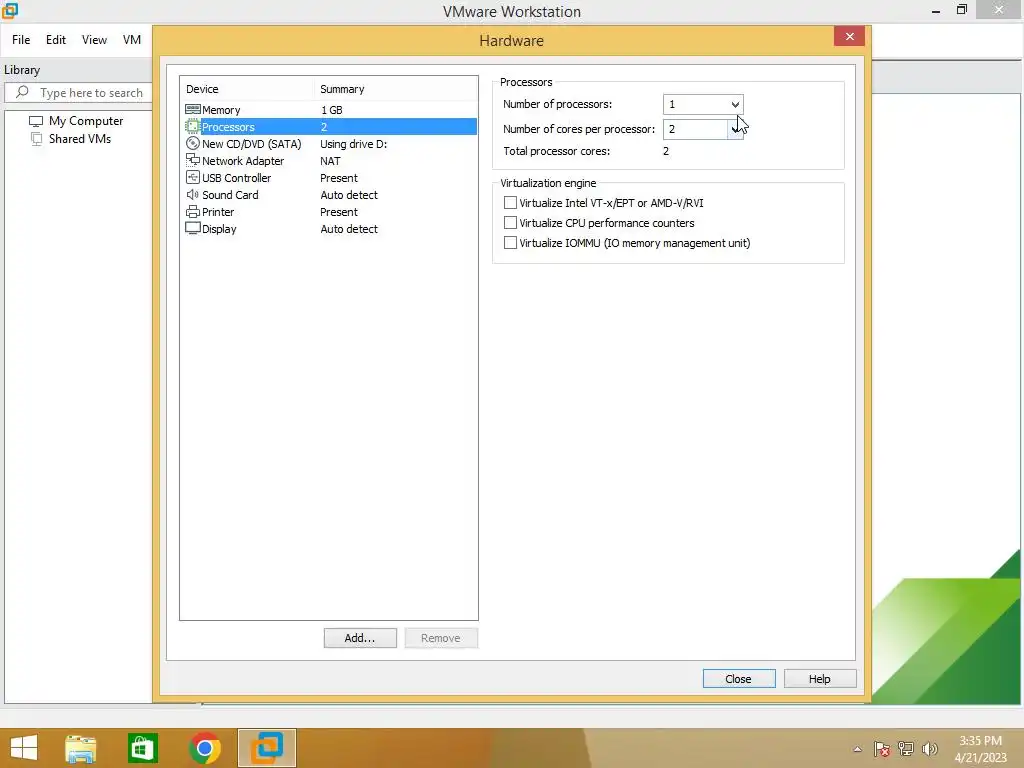Click the USB Controller icon
The image size is (1024, 768).
[193, 178]
